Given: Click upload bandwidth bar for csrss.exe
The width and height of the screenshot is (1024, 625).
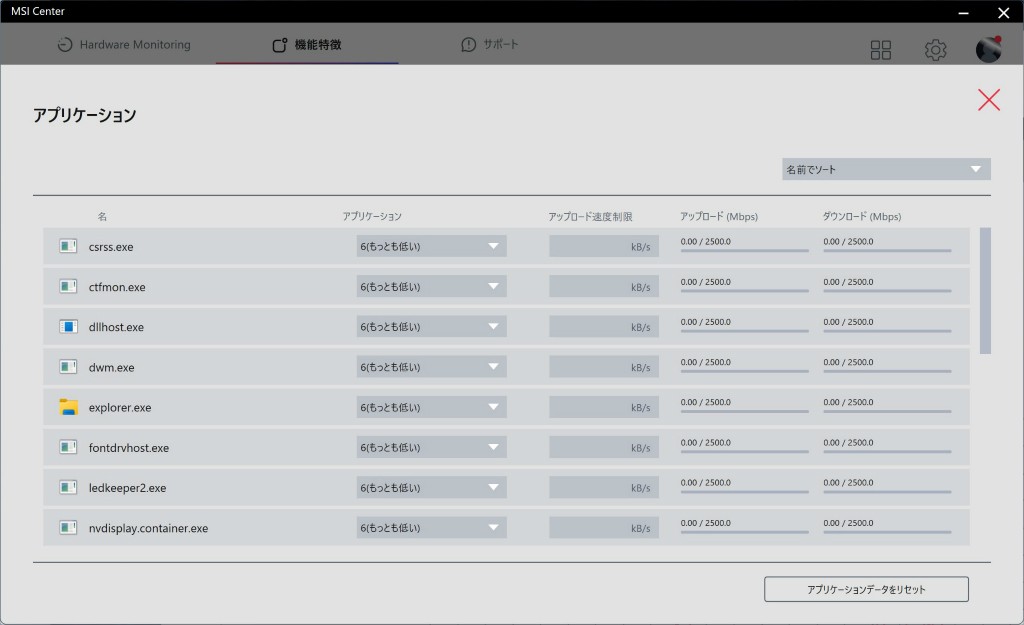Looking at the screenshot, I should click(x=744, y=250).
